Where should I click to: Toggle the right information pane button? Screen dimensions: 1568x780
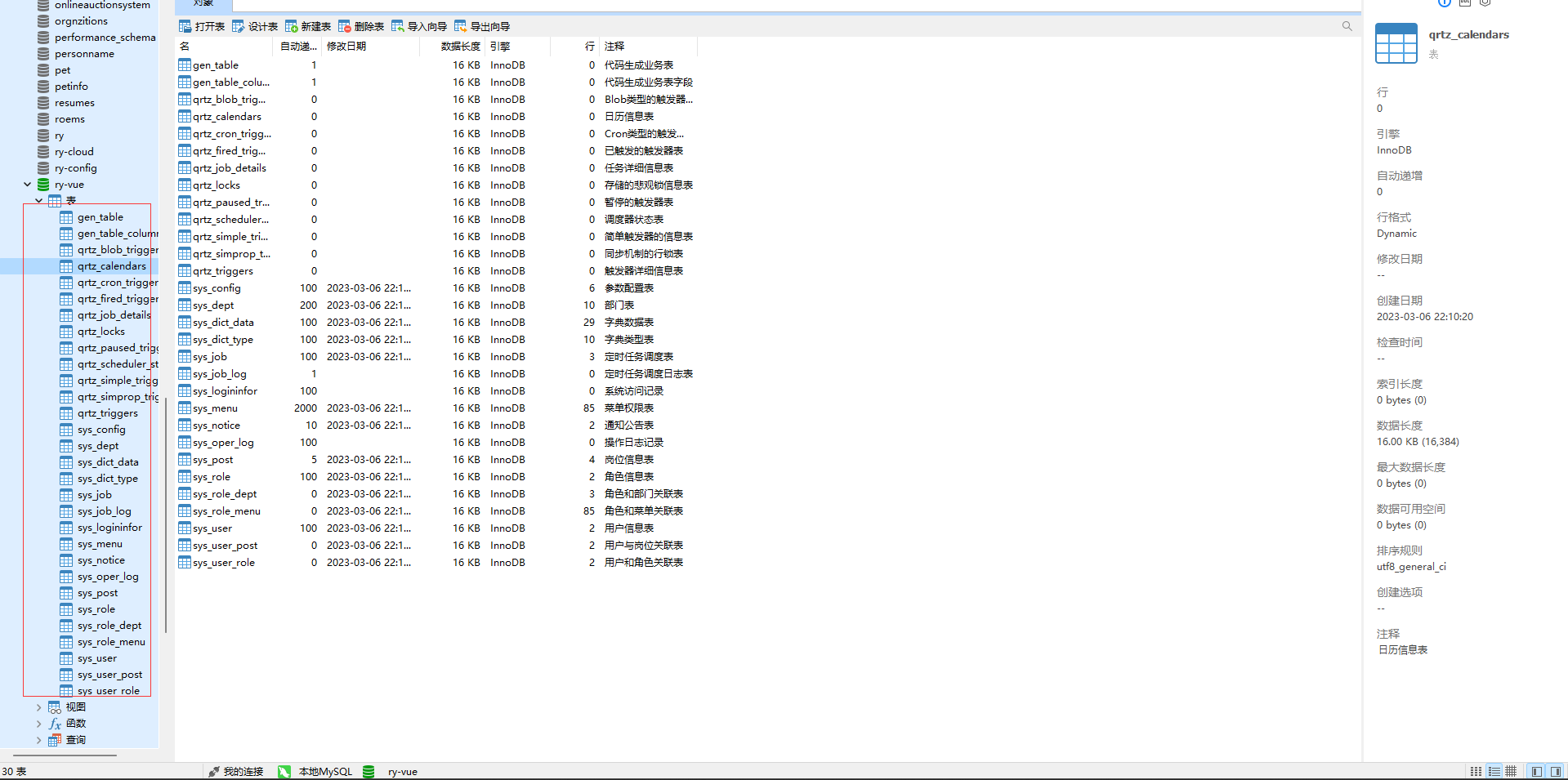pyautogui.click(x=1556, y=771)
